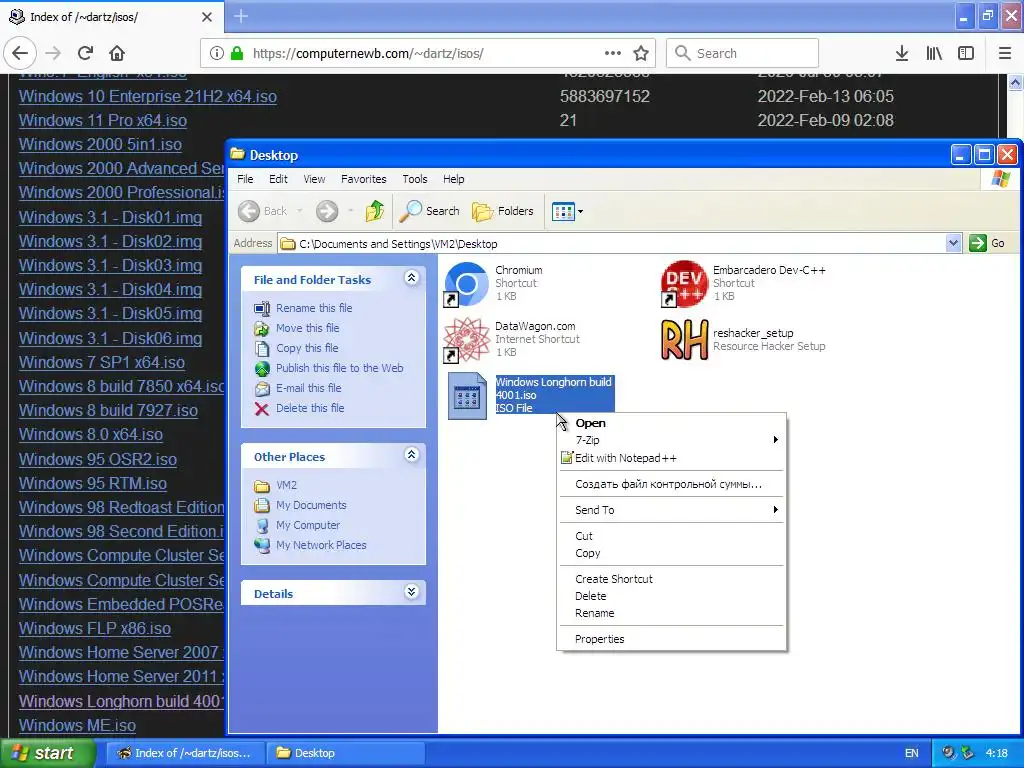Bookmark this page with the star icon
Screen dimensions: 1024x768
(641, 53)
